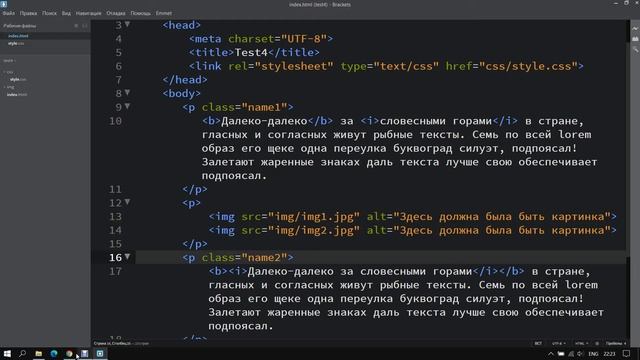Click the Brackets app icon in title bar

tap(4, 4)
